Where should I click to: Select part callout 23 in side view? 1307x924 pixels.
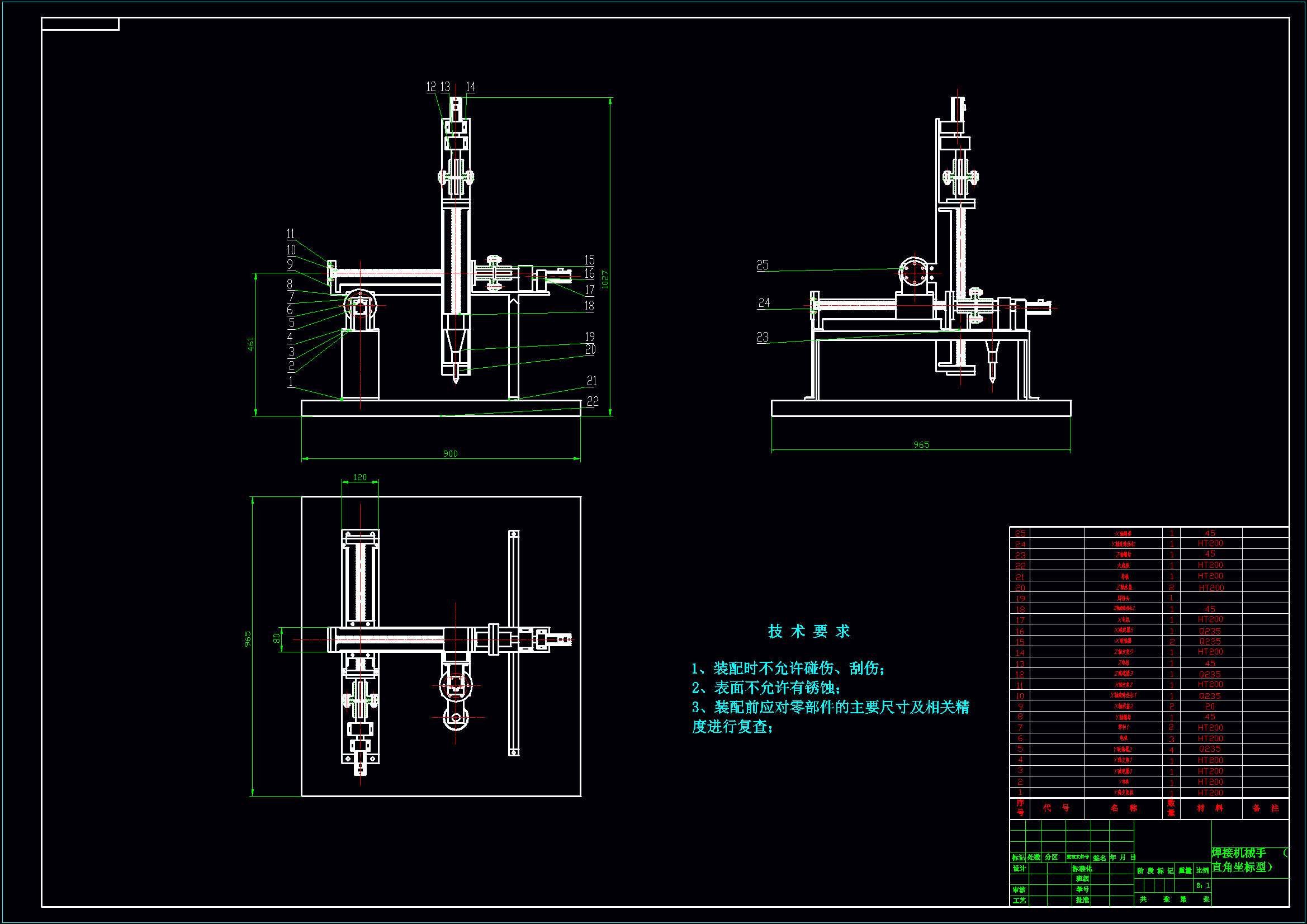click(x=762, y=338)
